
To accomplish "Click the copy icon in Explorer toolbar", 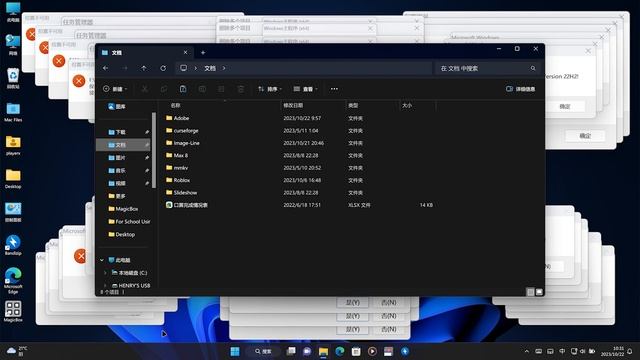I will (x=164, y=89).
